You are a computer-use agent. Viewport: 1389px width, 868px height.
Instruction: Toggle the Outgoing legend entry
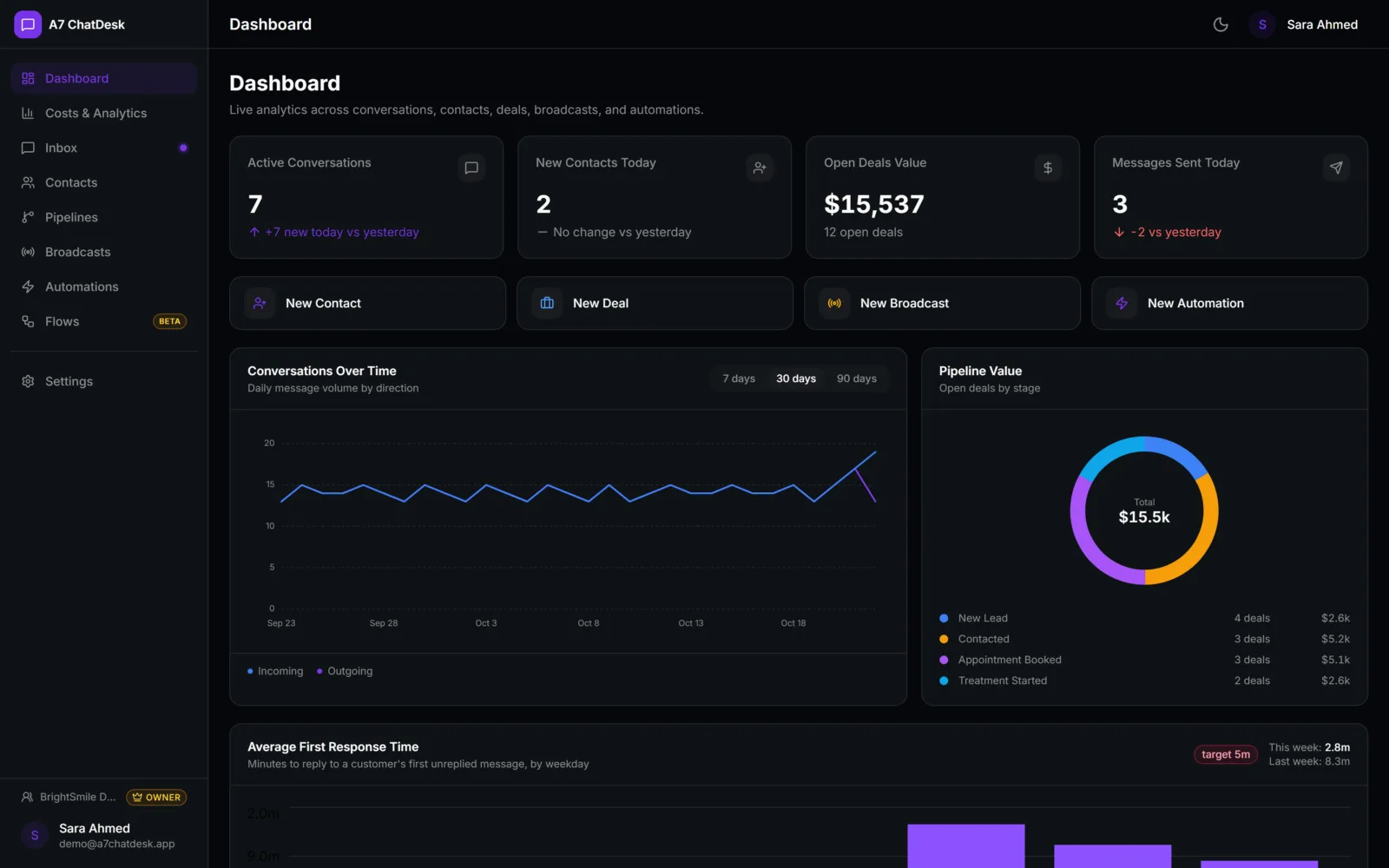(x=345, y=671)
